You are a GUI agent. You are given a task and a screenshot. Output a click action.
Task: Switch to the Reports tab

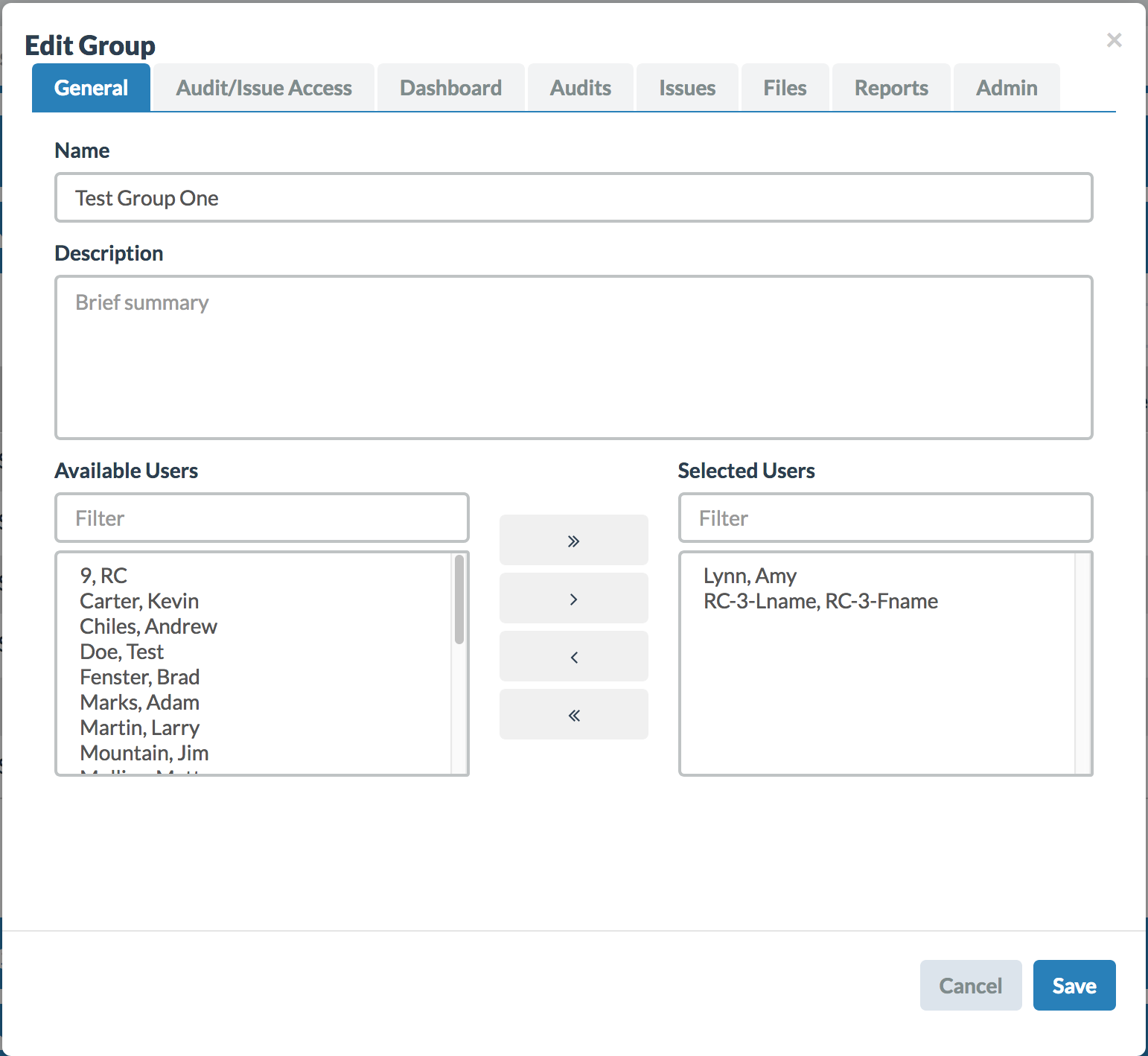891,88
